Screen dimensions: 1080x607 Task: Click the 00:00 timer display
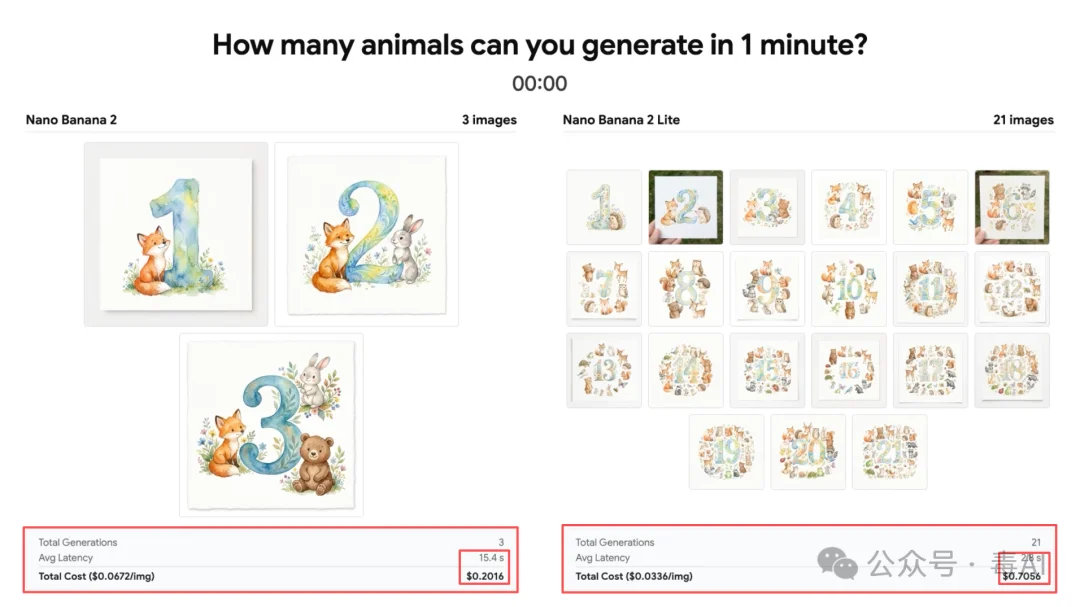539,83
